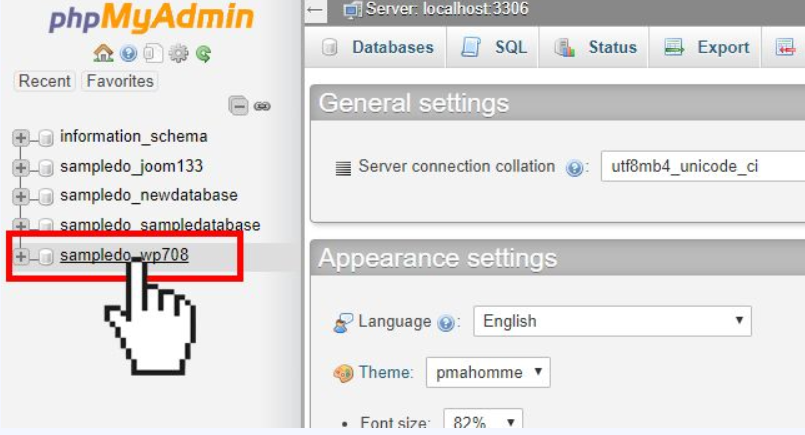The height and width of the screenshot is (435, 805).
Task: Click the server connection collation field
Action: pos(700,167)
